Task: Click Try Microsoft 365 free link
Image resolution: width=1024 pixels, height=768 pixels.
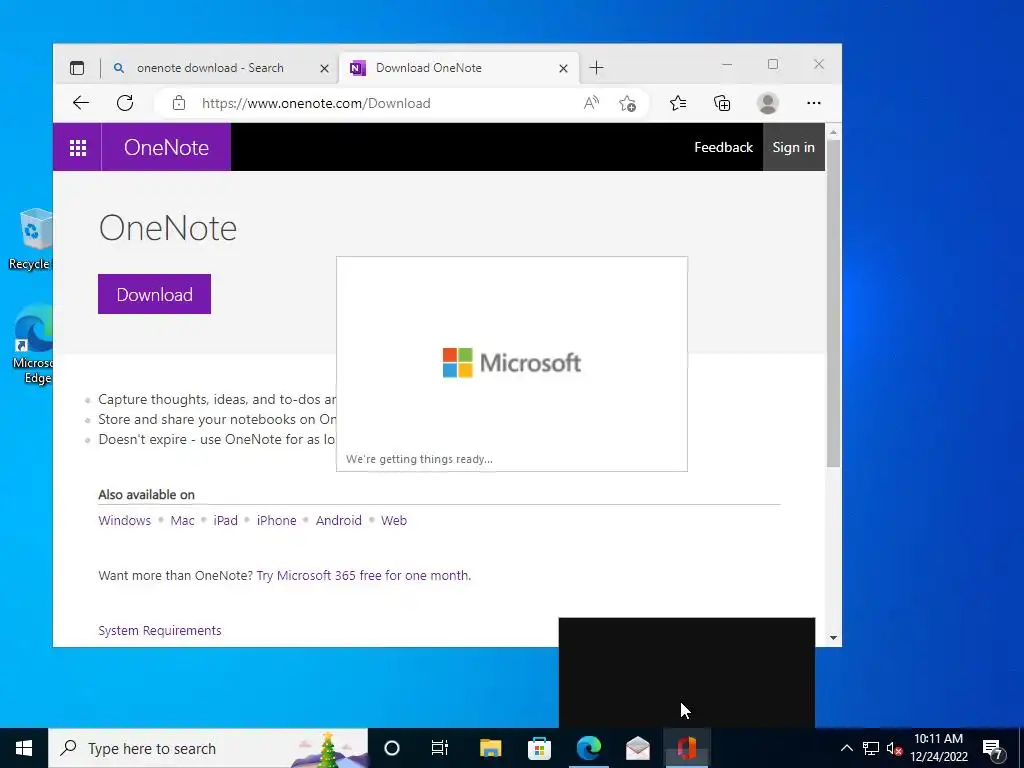Action: pyautogui.click(x=364, y=575)
